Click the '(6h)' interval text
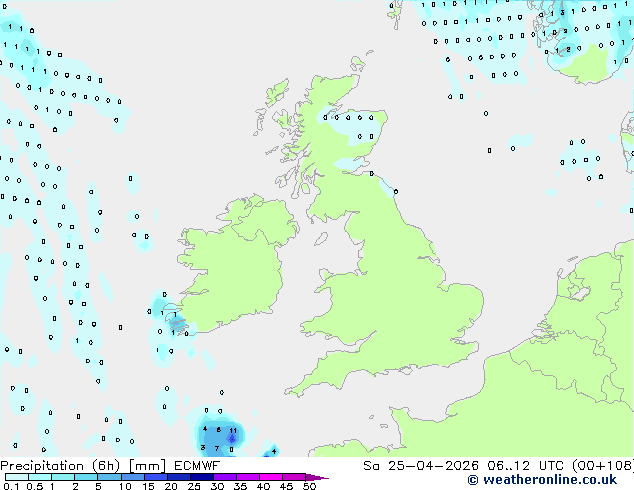 (x=106, y=466)
